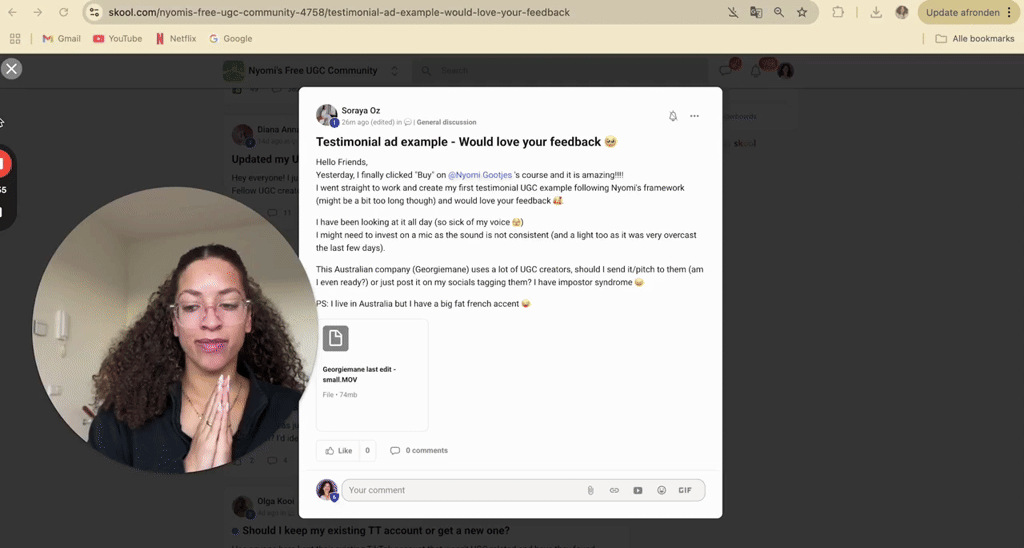Image resolution: width=1024 pixels, height=548 pixels.
Task: Click the zoom magnifier icon in address bar
Action: pyautogui.click(x=779, y=12)
